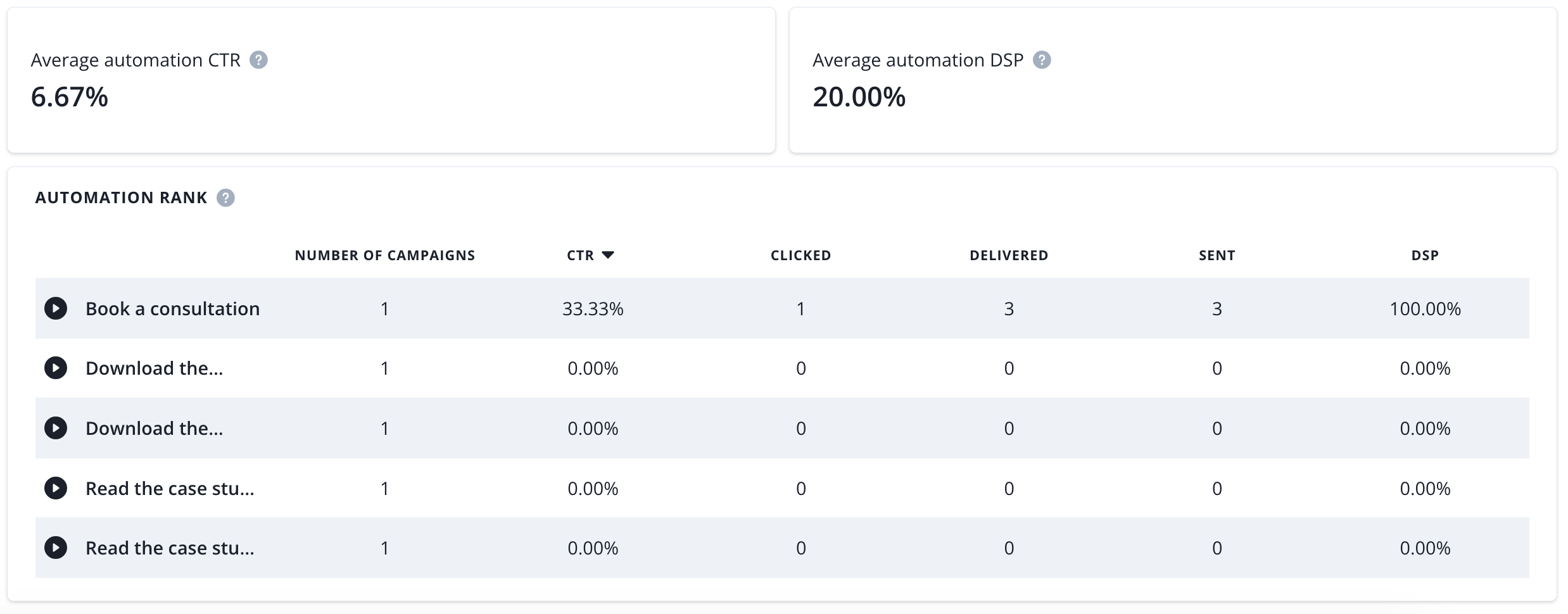Sort by Number of Campaigns column
This screenshot has height=614, width=1568.
coord(384,255)
